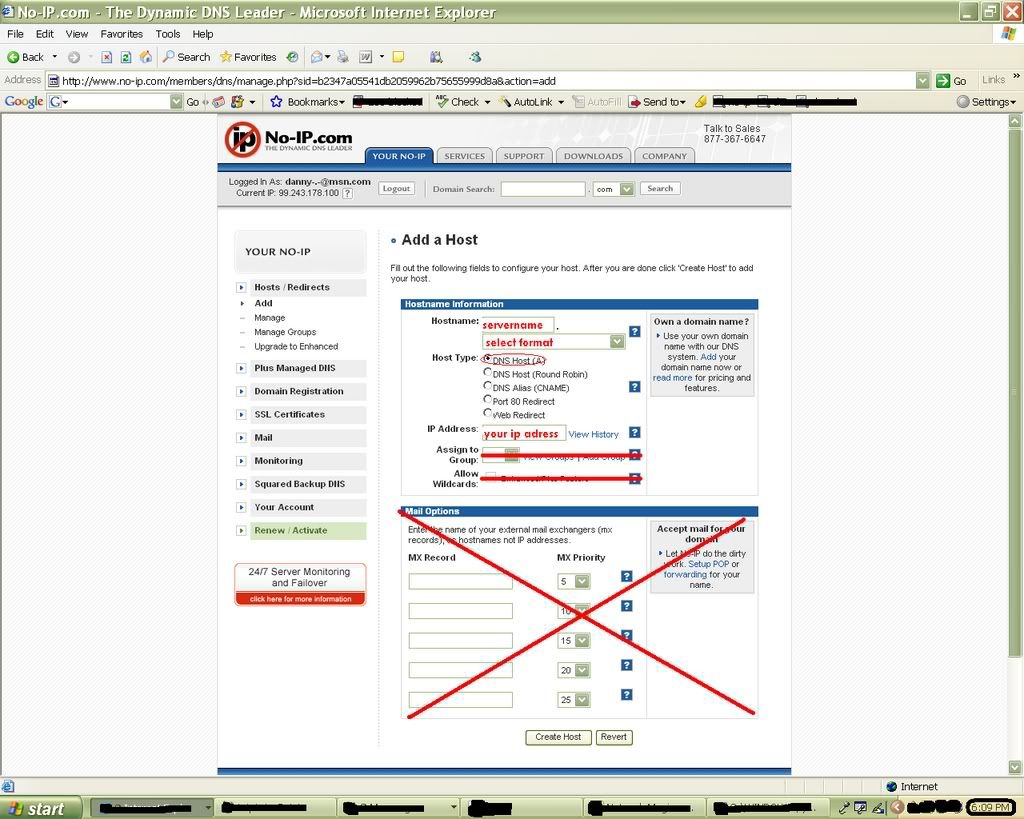Select DNS Alias (CNAME) radio button

[x=487, y=386]
